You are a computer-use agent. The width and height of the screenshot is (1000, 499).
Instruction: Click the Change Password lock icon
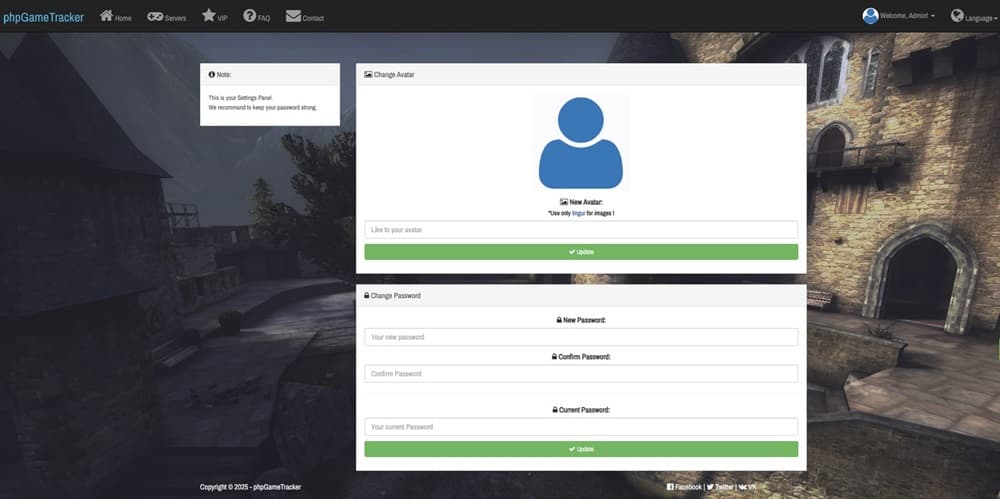pos(367,295)
